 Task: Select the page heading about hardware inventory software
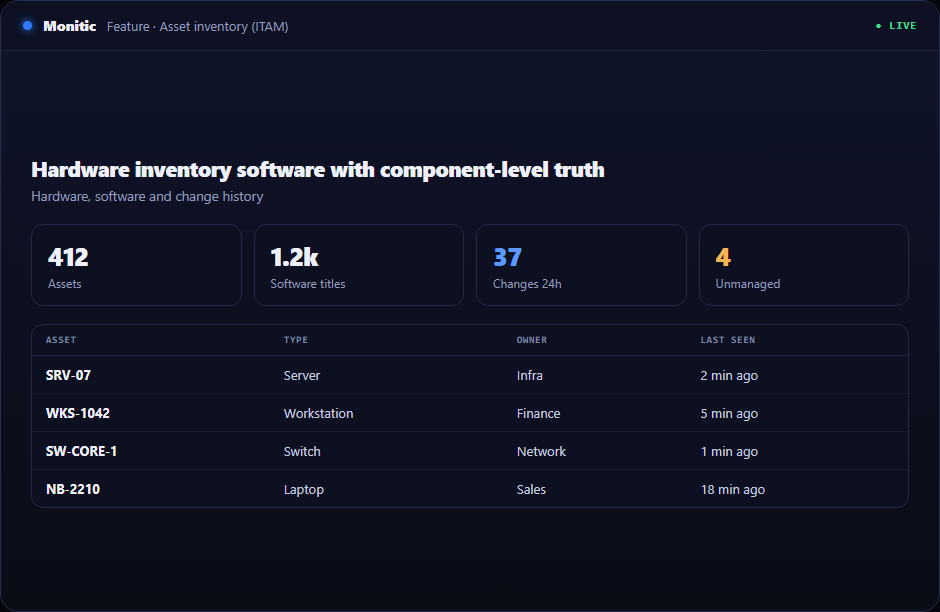pos(318,170)
